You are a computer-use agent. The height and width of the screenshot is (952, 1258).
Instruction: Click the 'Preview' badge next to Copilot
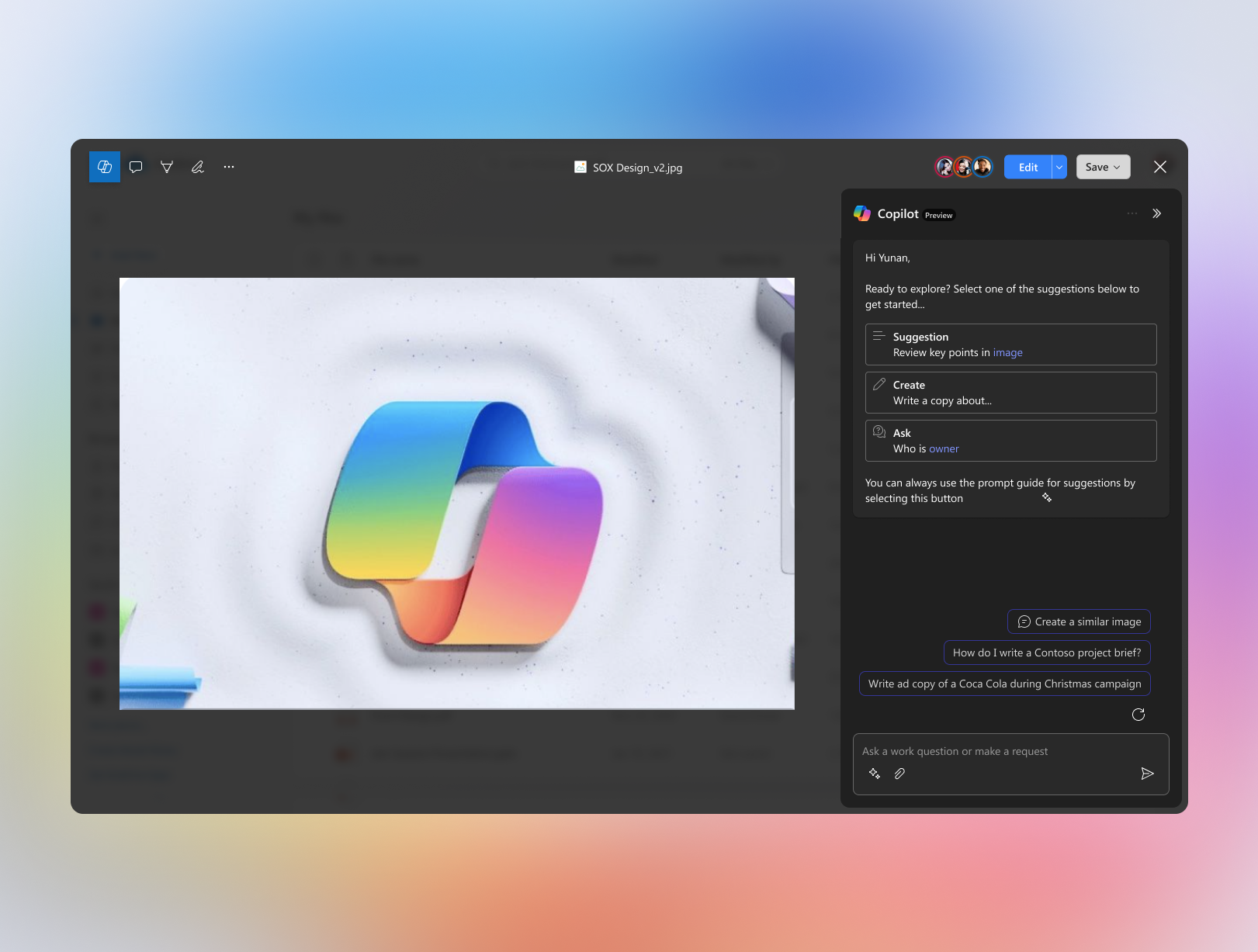pos(939,215)
